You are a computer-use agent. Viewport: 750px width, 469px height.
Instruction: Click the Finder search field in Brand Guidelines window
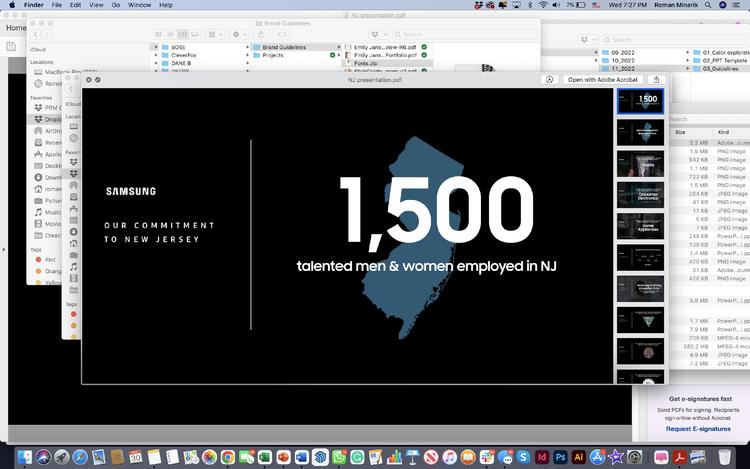464,34
